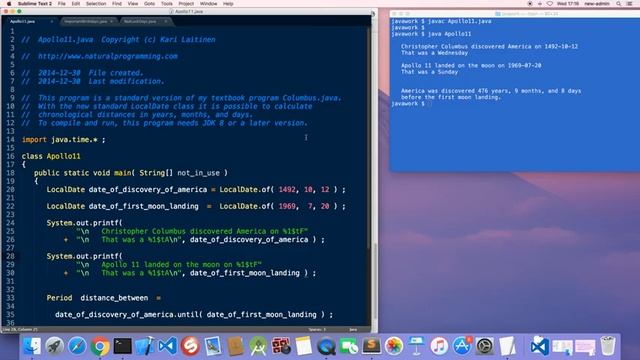640x360 pixels.
Task: Close the third editor tab
Action: [x=166, y=21]
